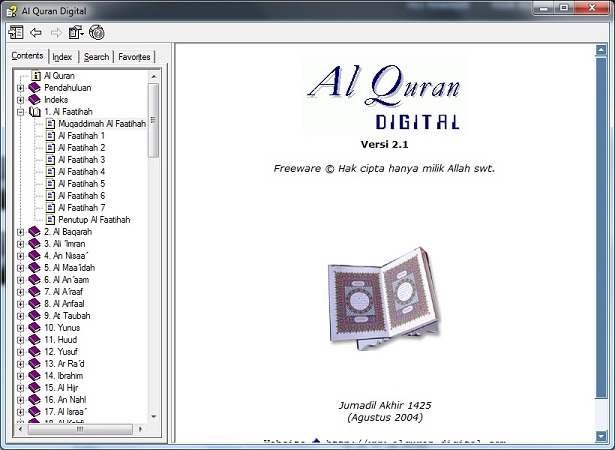The image size is (615, 450).
Task: Open the Al Faatihah 2 topic
Action: (82, 148)
